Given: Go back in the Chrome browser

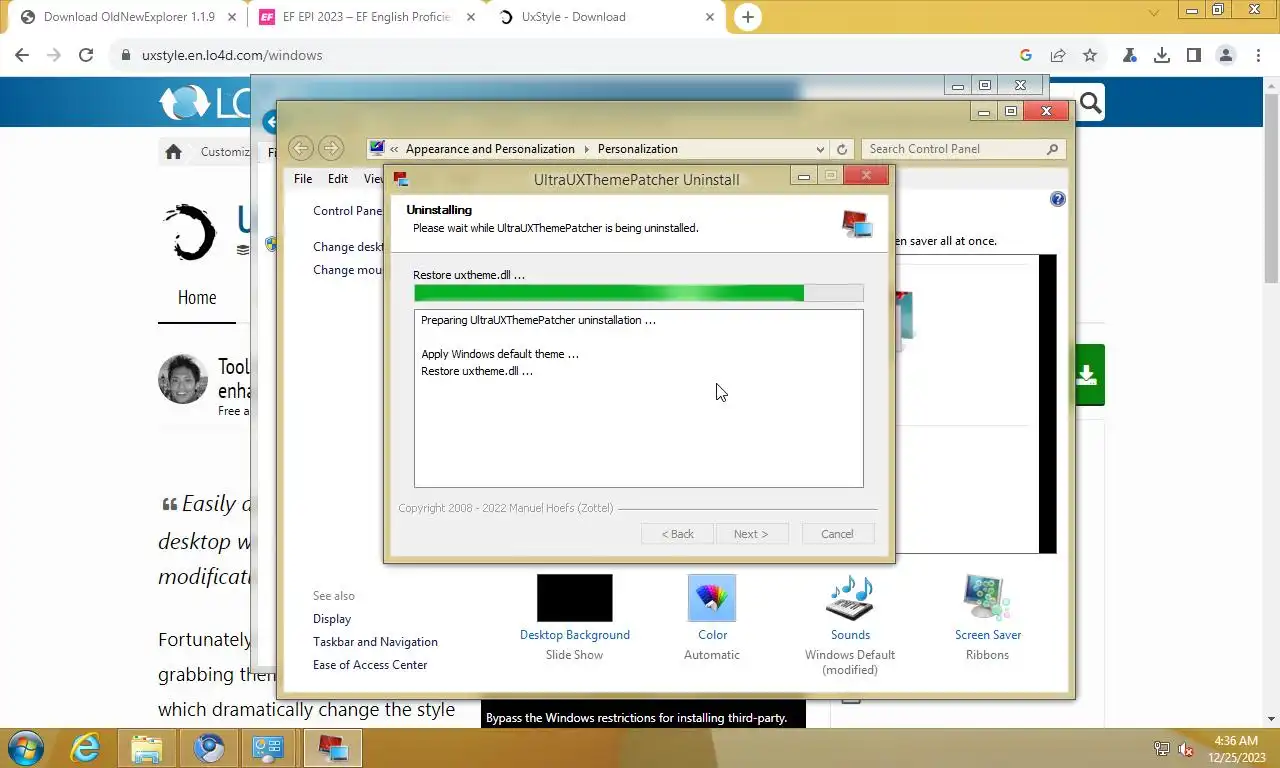Looking at the screenshot, I should (22, 56).
